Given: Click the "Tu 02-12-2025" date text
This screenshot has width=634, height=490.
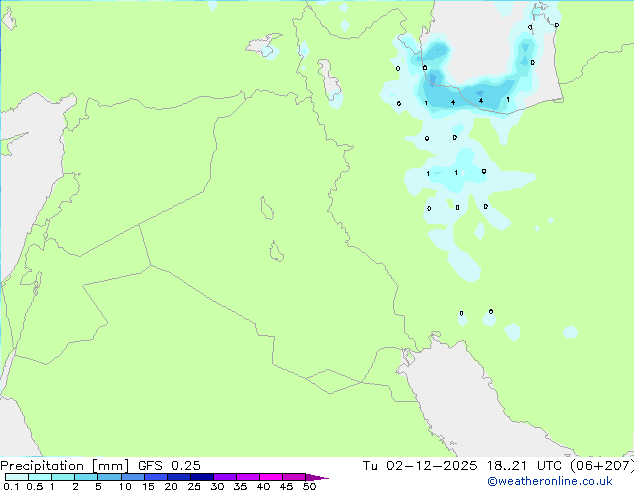Looking at the screenshot, I should coord(420,466).
